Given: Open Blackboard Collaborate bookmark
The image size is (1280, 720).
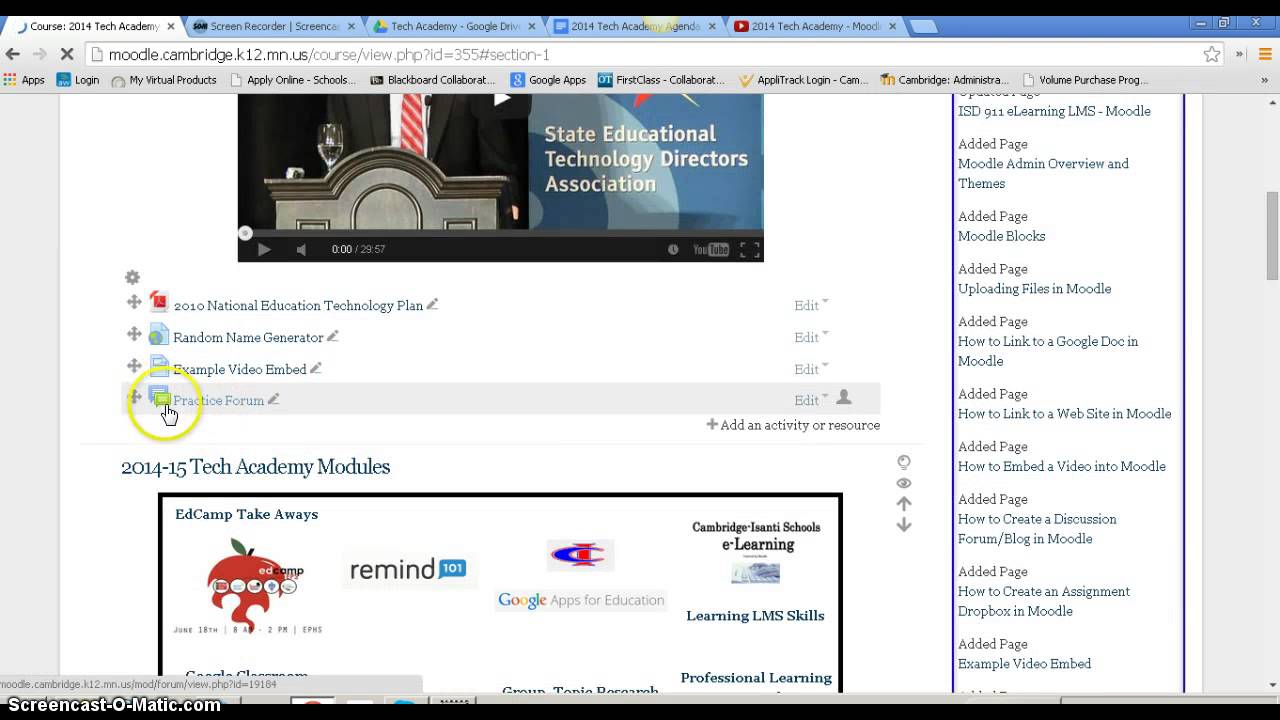Looking at the screenshot, I should pos(432,80).
